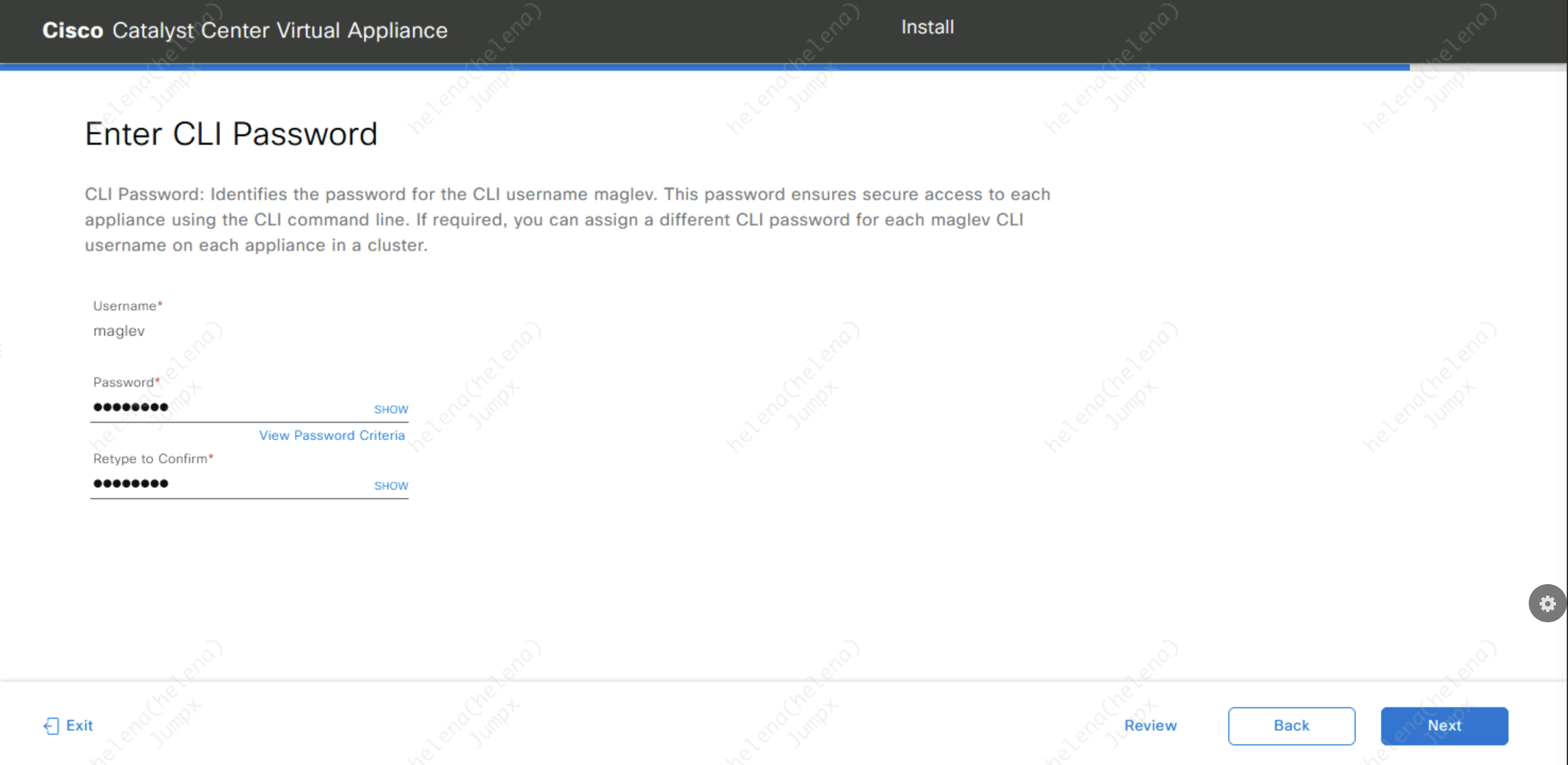Click the Retype to Confirm label

click(x=150, y=459)
